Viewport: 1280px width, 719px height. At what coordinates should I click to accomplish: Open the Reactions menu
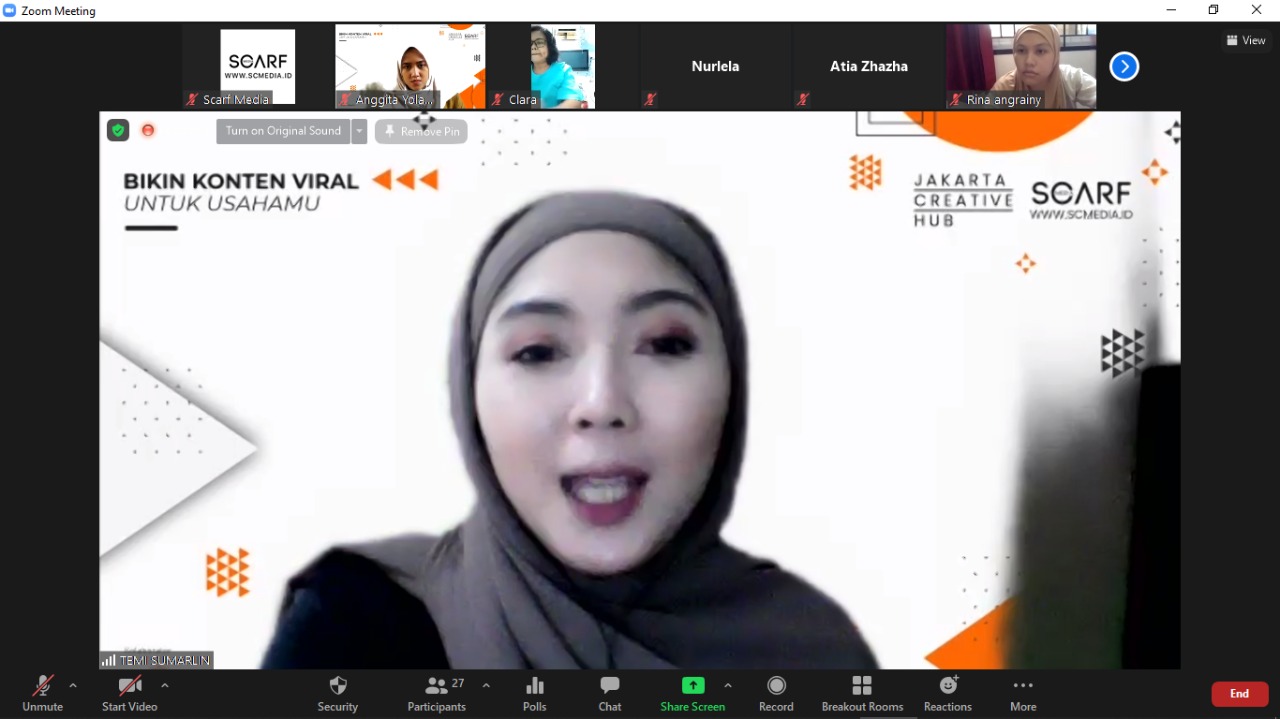947,693
